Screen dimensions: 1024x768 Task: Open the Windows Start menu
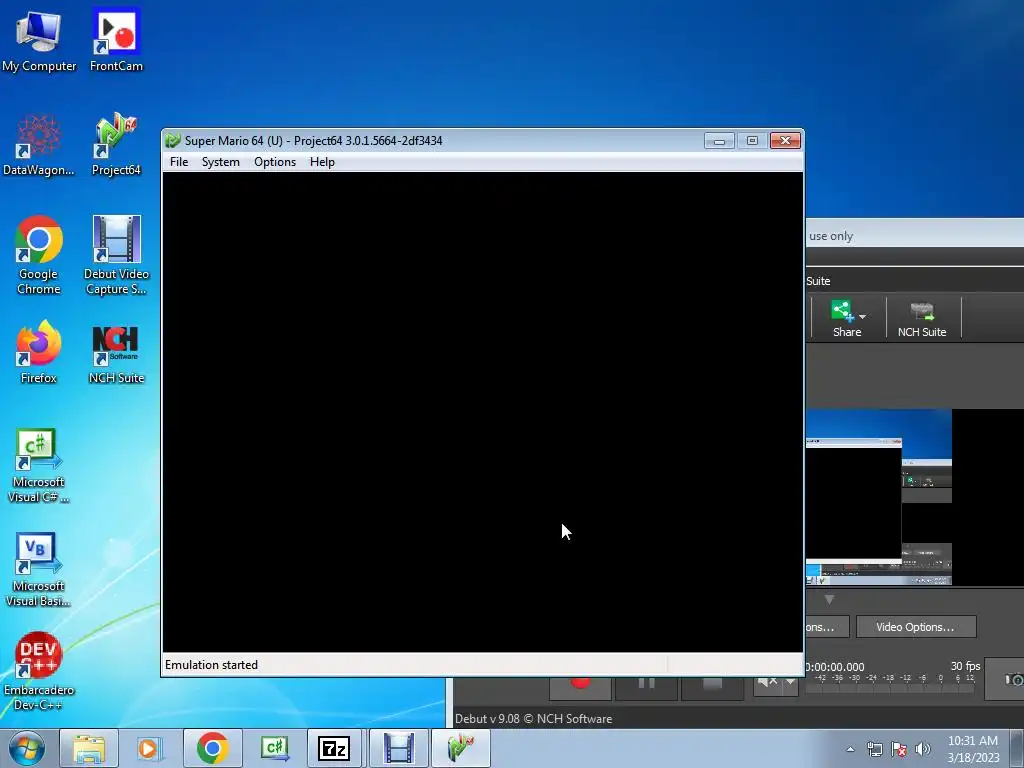click(26, 748)
